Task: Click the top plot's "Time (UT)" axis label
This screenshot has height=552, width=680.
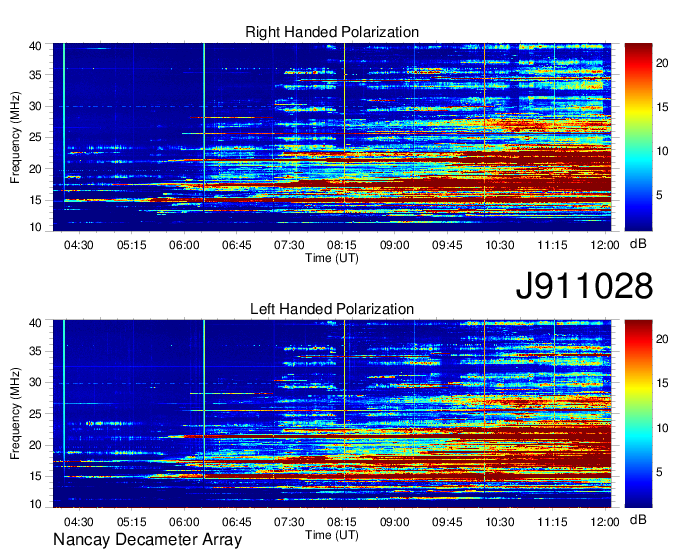Action: (x=332, y=258)
